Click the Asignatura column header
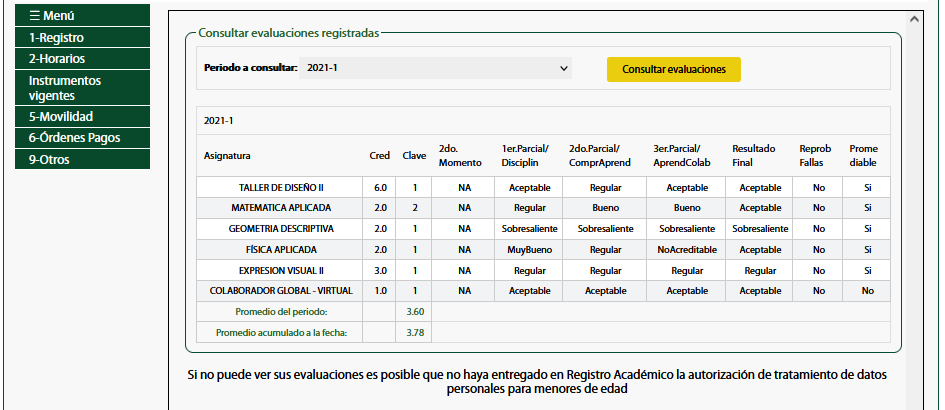This screenshot has width=945, height=410. (227, 156)
